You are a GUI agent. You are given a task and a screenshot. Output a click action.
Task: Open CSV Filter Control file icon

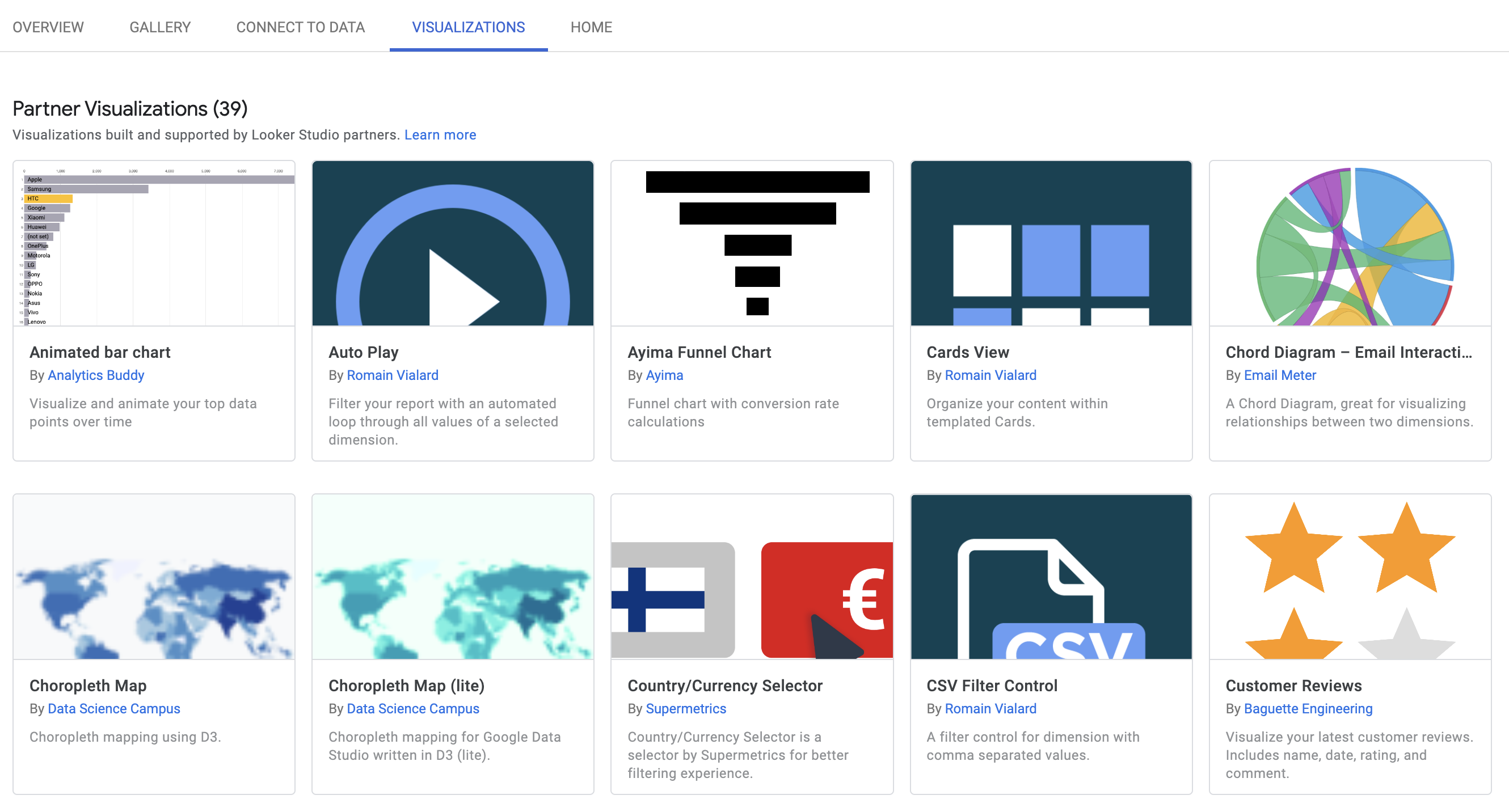coord(1051,577)
